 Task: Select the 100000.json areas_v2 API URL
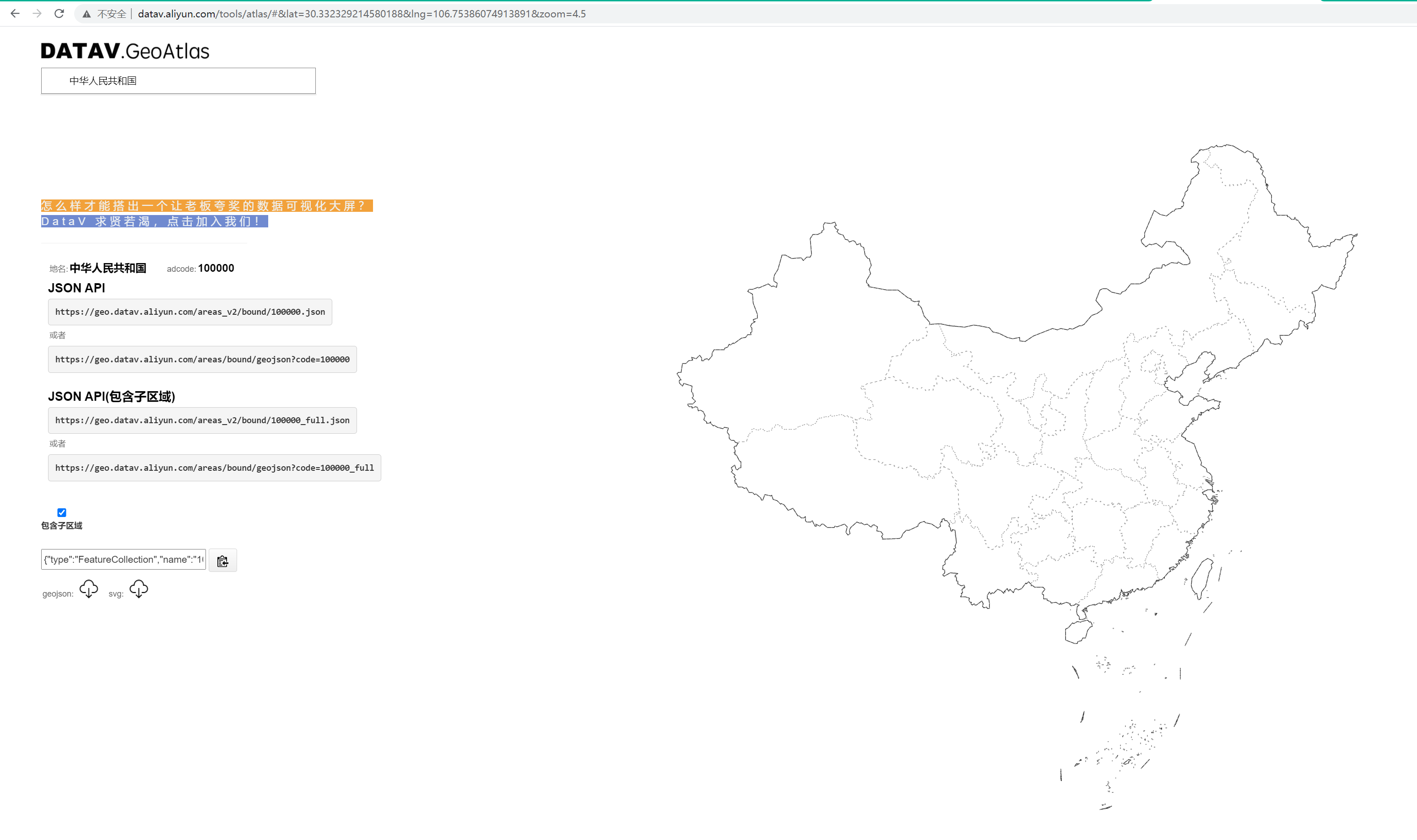pos(190,312)
